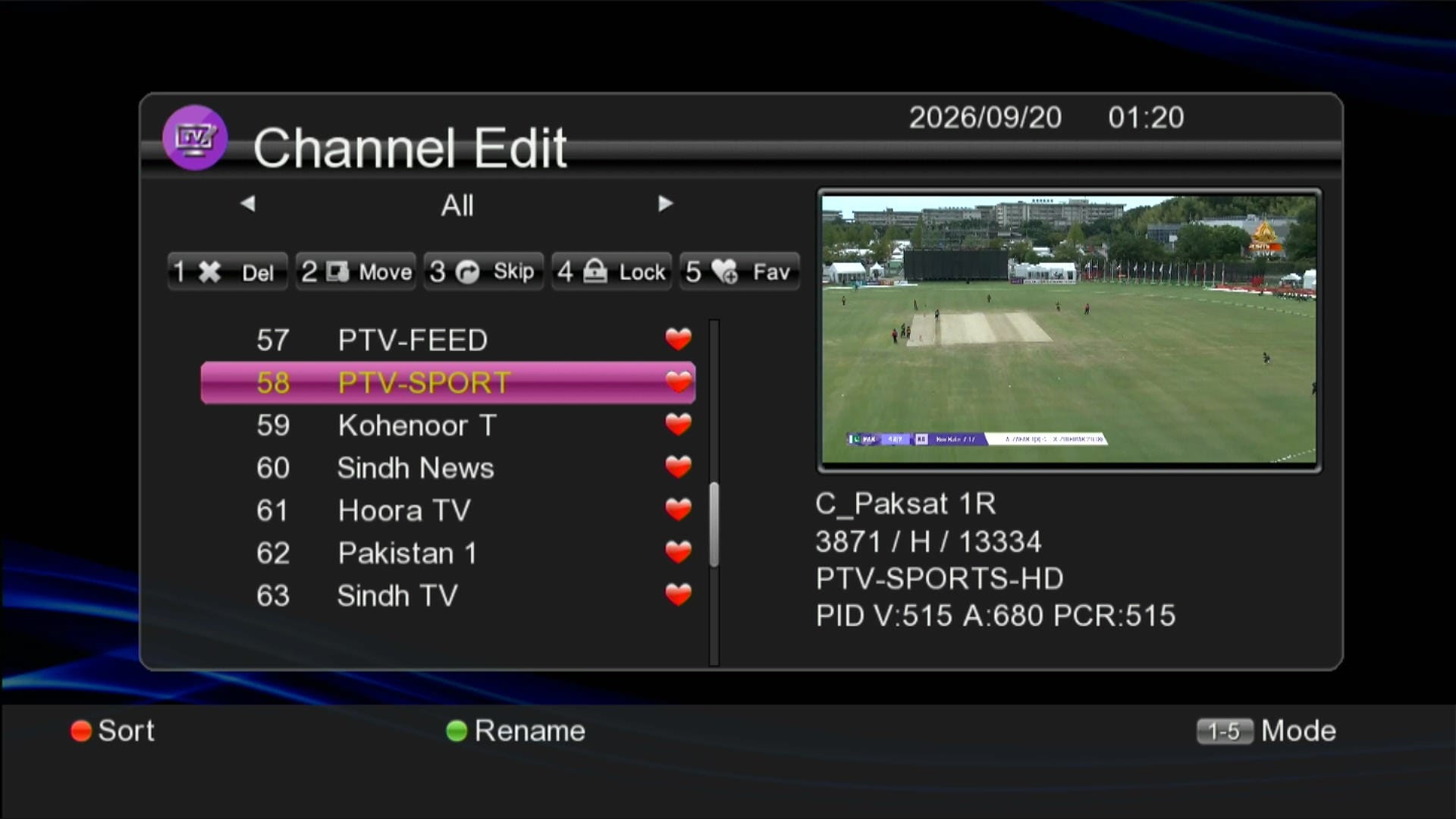Click the Sort label
This screenshot has height=819, width=1456.
(x=126, y=731)
